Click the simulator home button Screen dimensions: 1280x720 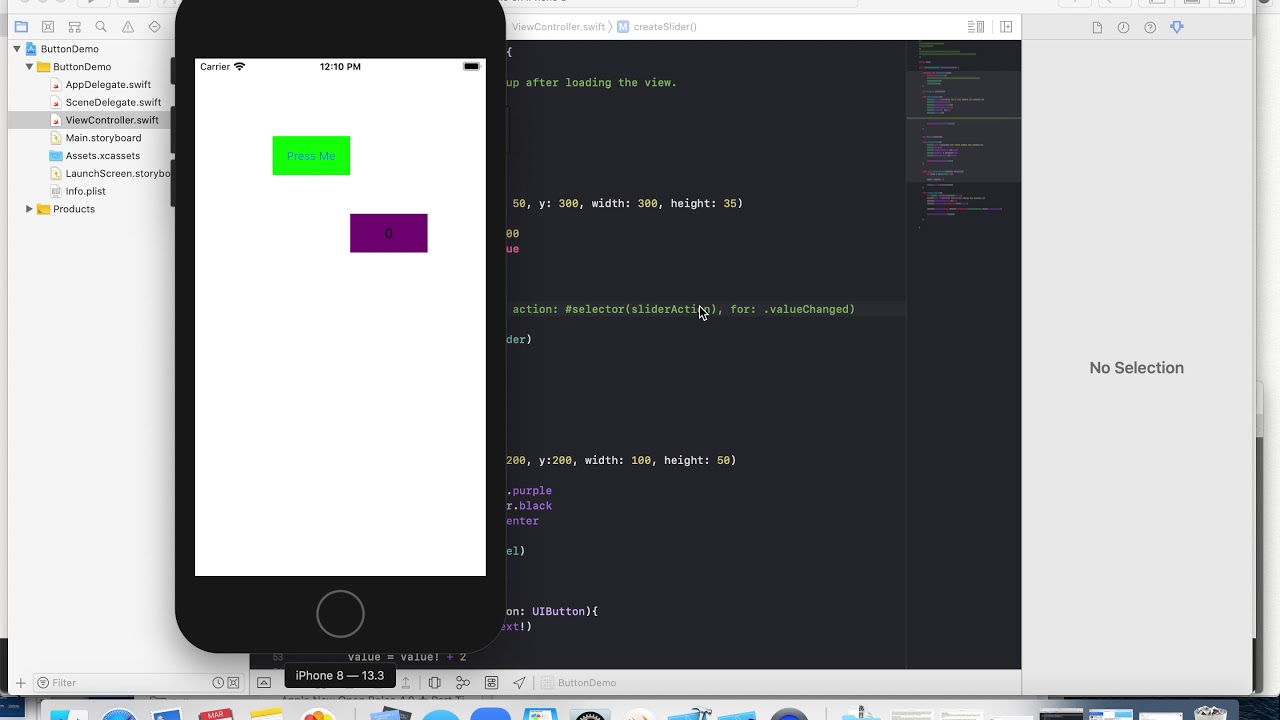point(340,613)
